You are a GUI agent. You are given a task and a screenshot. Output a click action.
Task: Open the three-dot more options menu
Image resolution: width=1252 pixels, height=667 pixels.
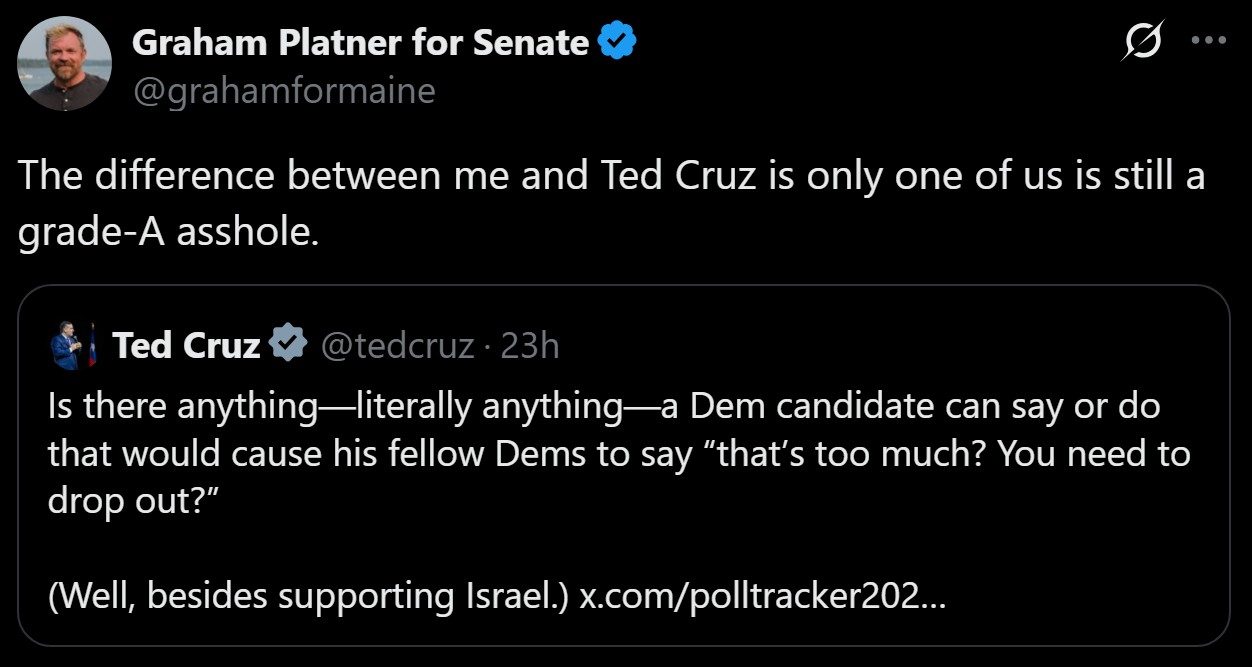tap(1208, 41)
